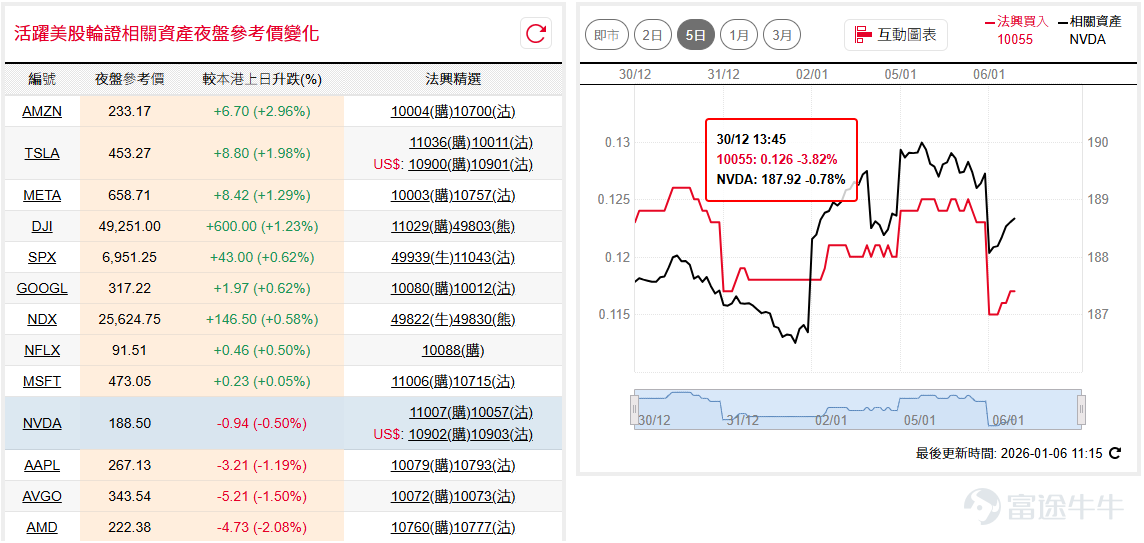Select the 5日 chart range
The width and height of the screenshot is (1144, 543).
click(x=695, y=34)
